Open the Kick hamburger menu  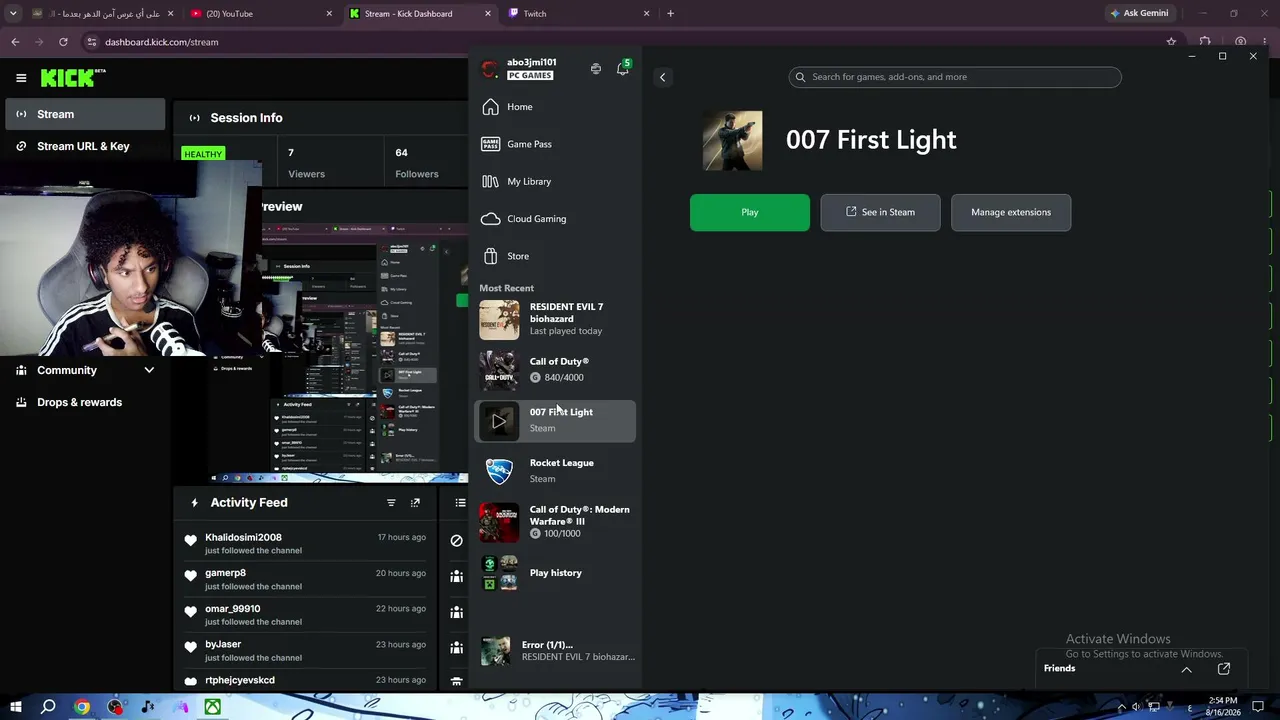click(21, 78)
